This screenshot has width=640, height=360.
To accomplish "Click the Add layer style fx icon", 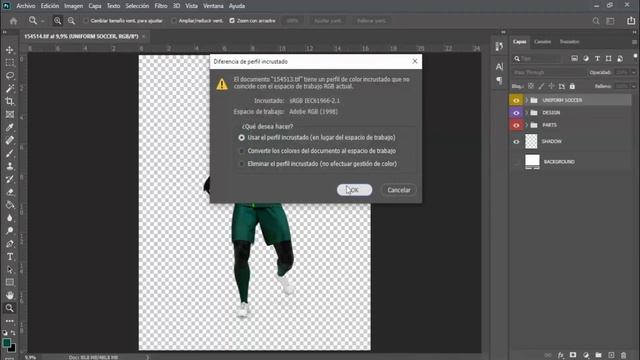I will coord(561,356).
